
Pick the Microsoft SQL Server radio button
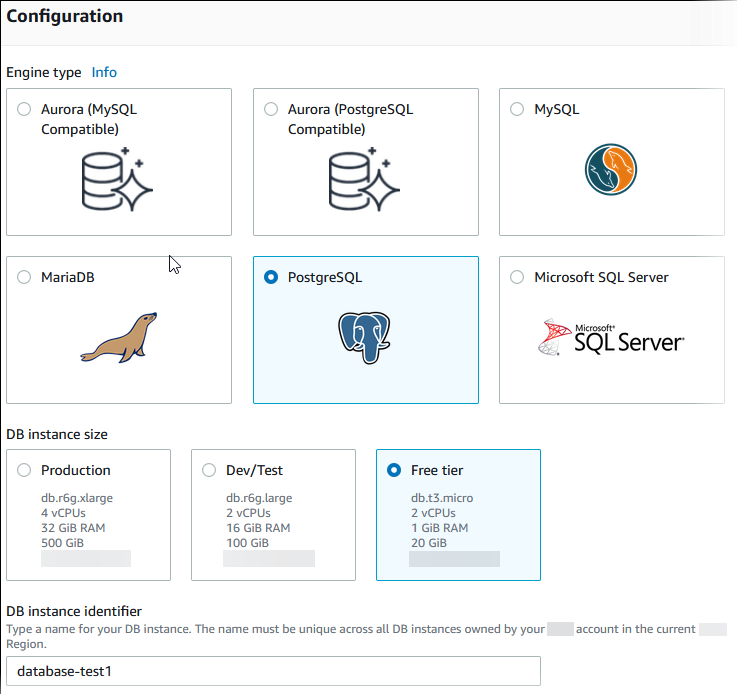pos(517,278)
